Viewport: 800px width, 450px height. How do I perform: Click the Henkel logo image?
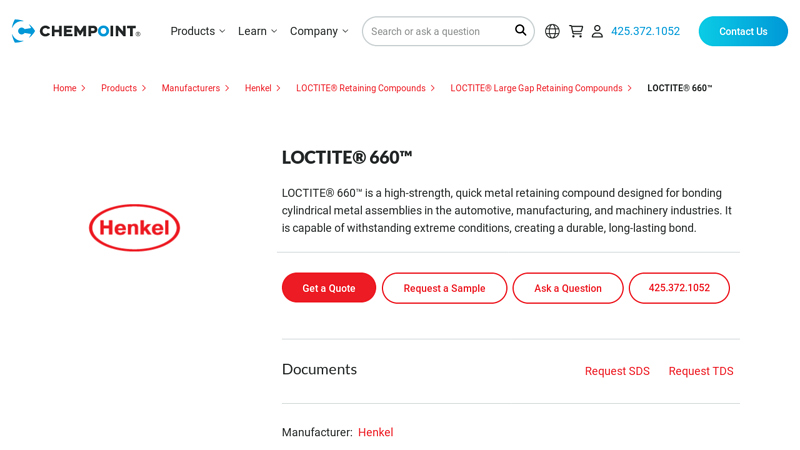[x=134, y=228]
